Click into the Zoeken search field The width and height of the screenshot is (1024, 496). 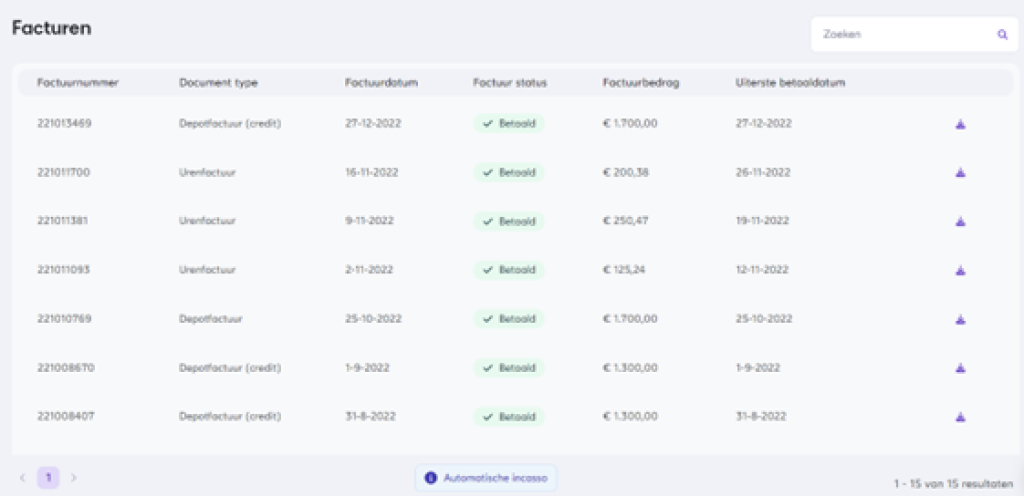coord(900,34)
